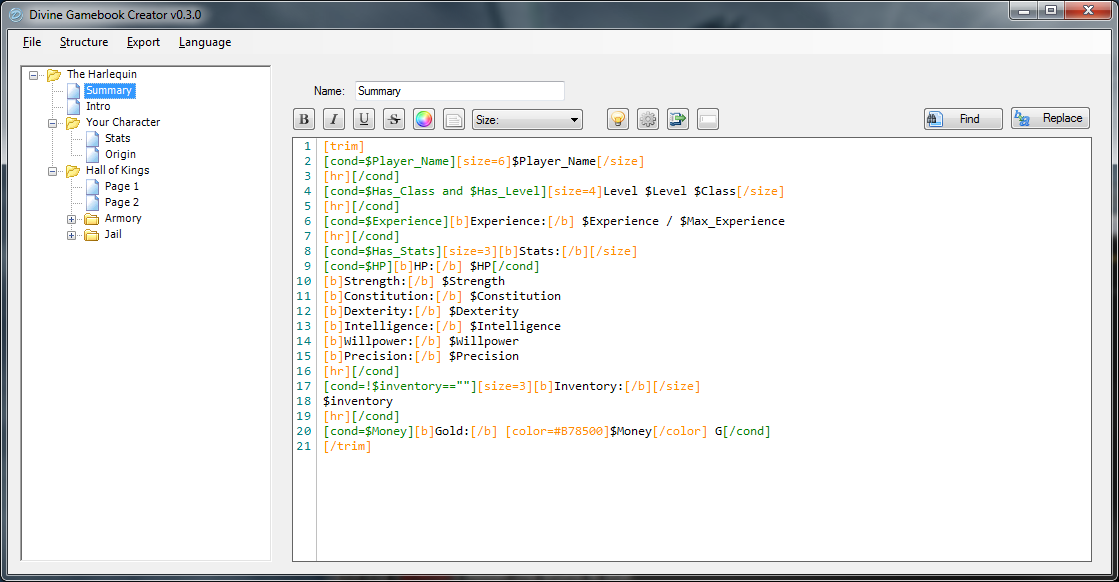Click the Your Character folder icon

[73, 123]
